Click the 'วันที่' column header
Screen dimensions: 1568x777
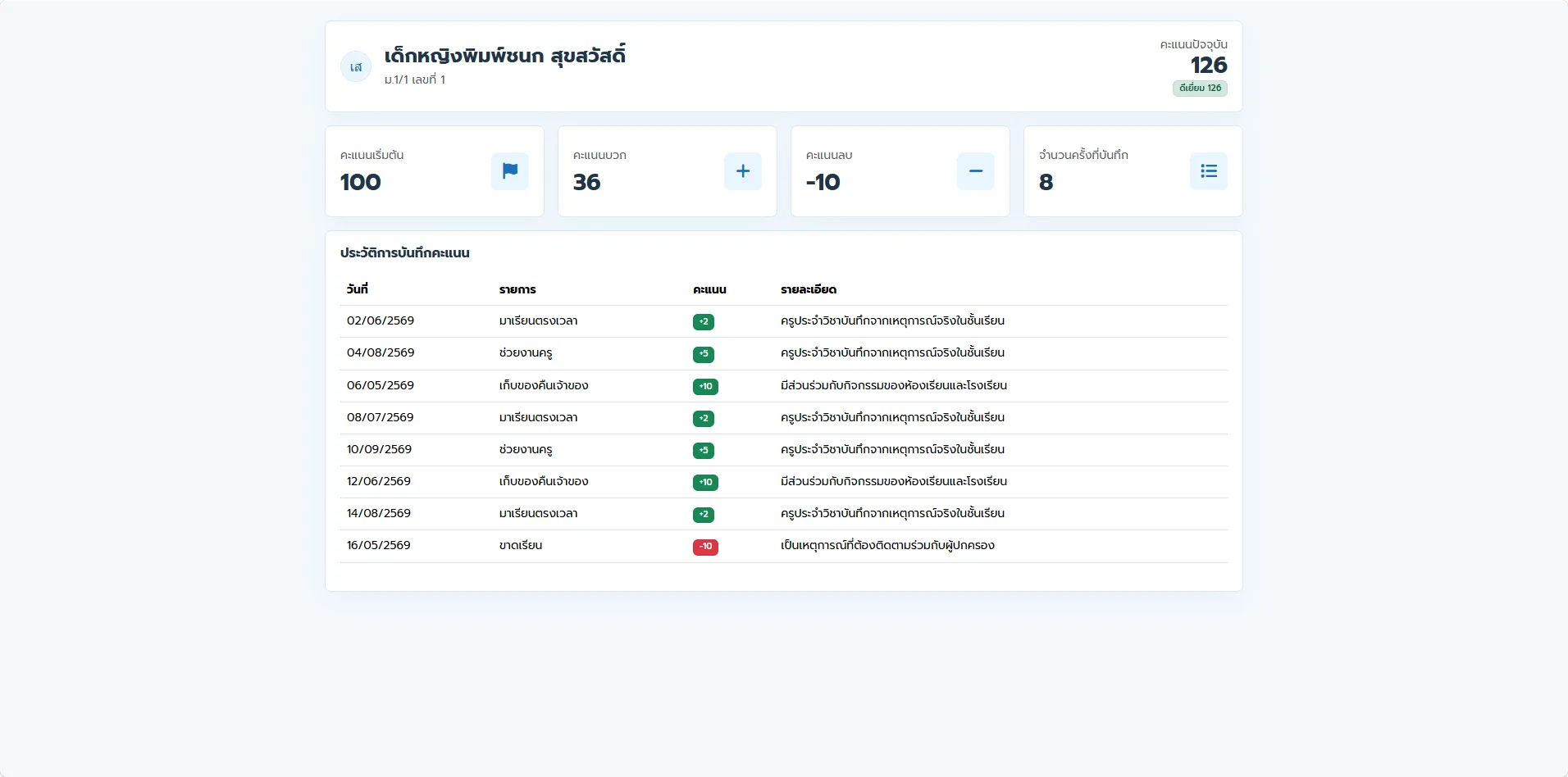pyautogui.click(x=357, y=289)
